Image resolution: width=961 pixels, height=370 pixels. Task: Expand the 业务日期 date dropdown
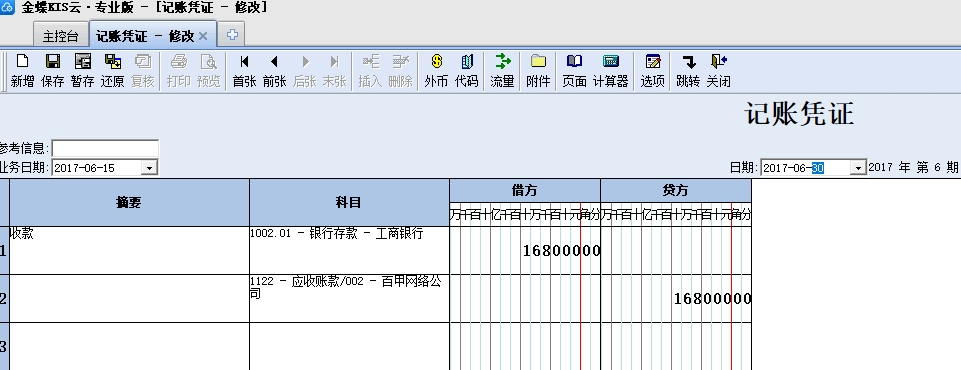tap(150, 168)
